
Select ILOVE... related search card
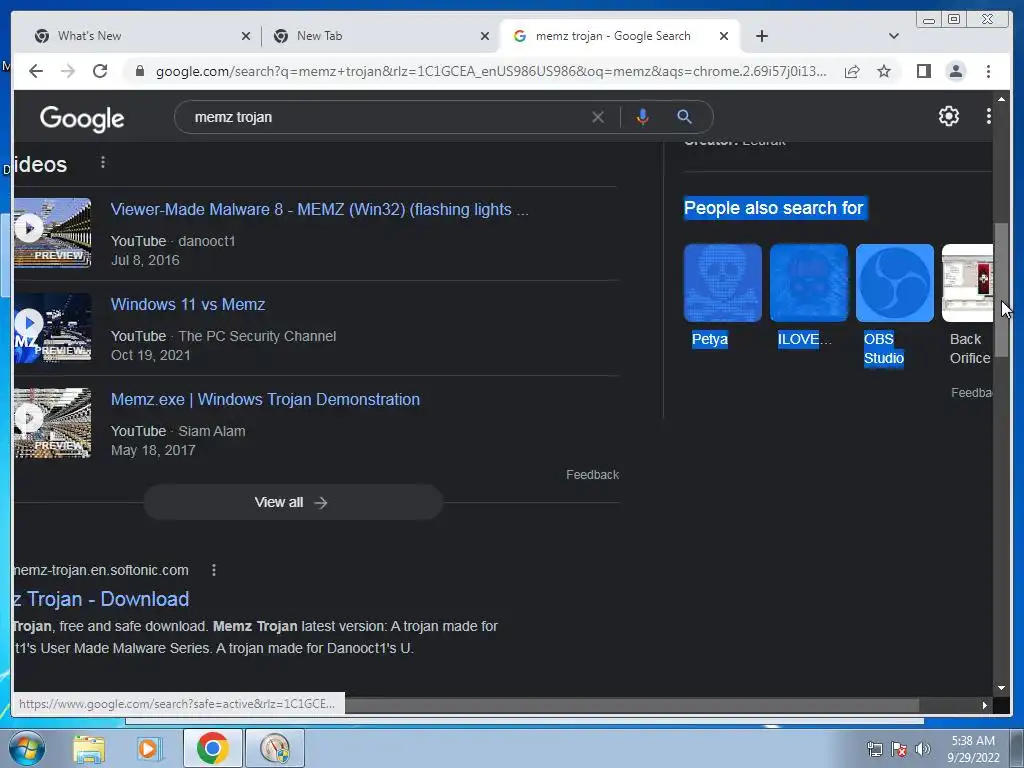[x=808, y=296]
